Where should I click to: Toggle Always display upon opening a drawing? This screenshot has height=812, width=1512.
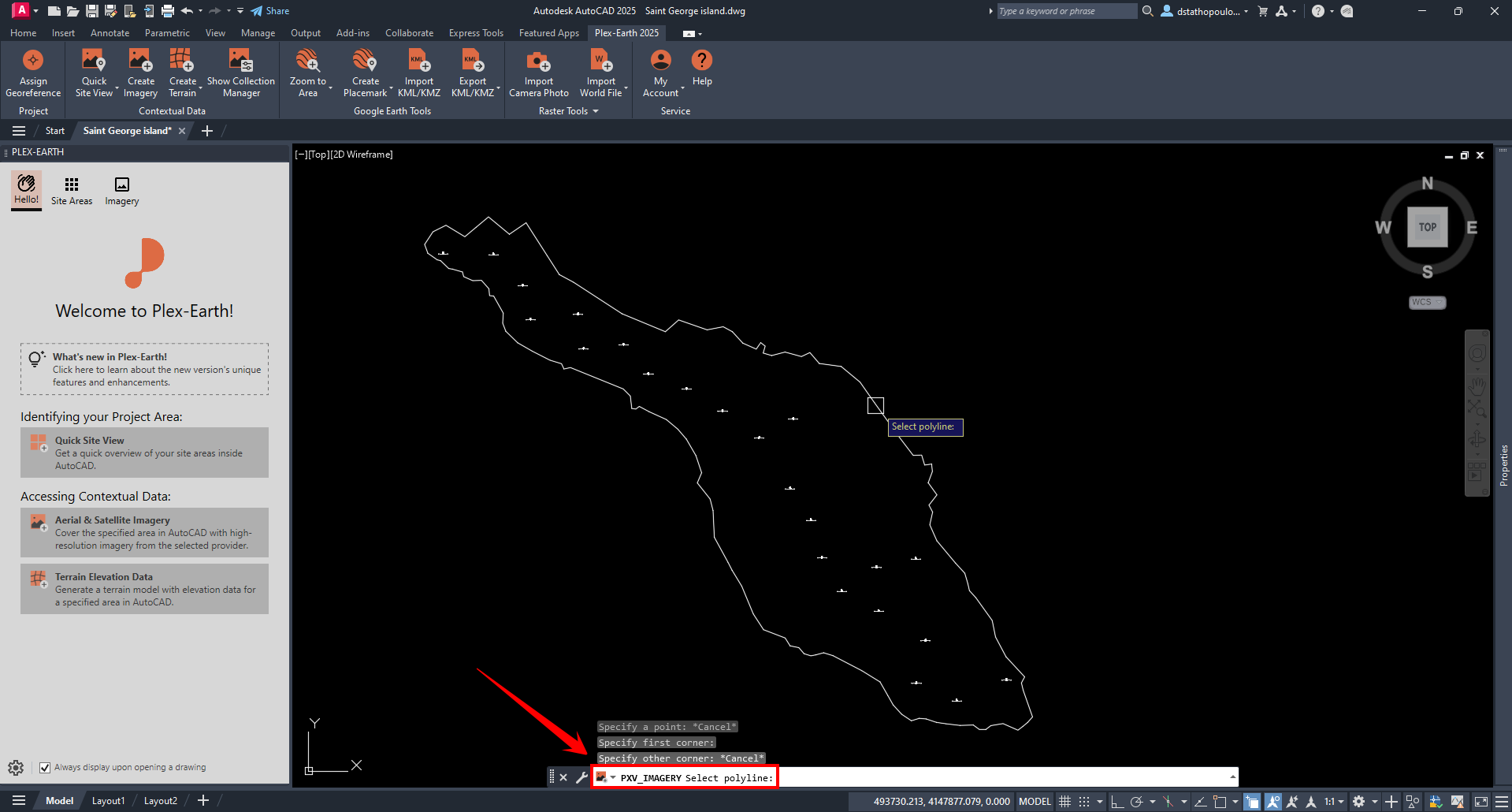pyautogui.click(x=45, y=768)
